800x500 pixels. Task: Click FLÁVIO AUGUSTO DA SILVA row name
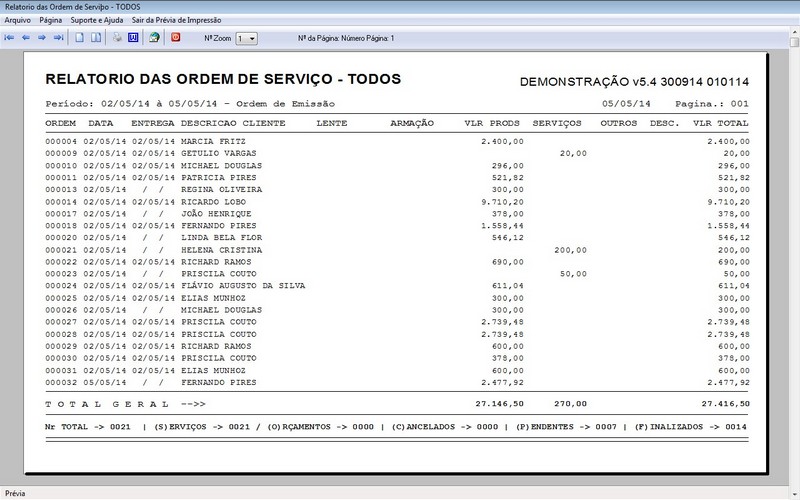pos(243,286)
